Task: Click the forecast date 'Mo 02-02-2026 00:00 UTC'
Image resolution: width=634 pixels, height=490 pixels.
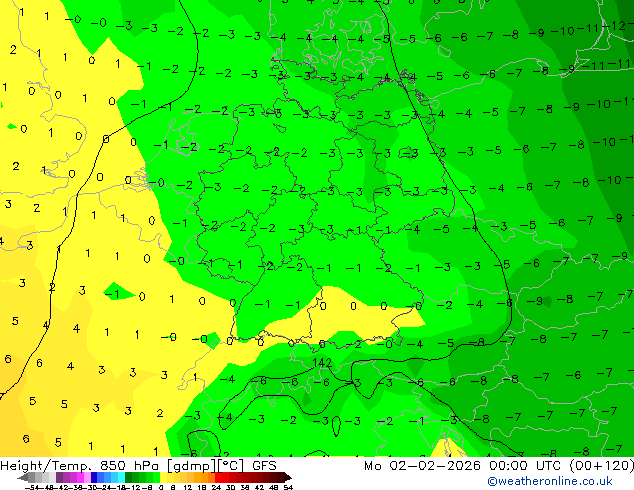Action: [464, 466]
